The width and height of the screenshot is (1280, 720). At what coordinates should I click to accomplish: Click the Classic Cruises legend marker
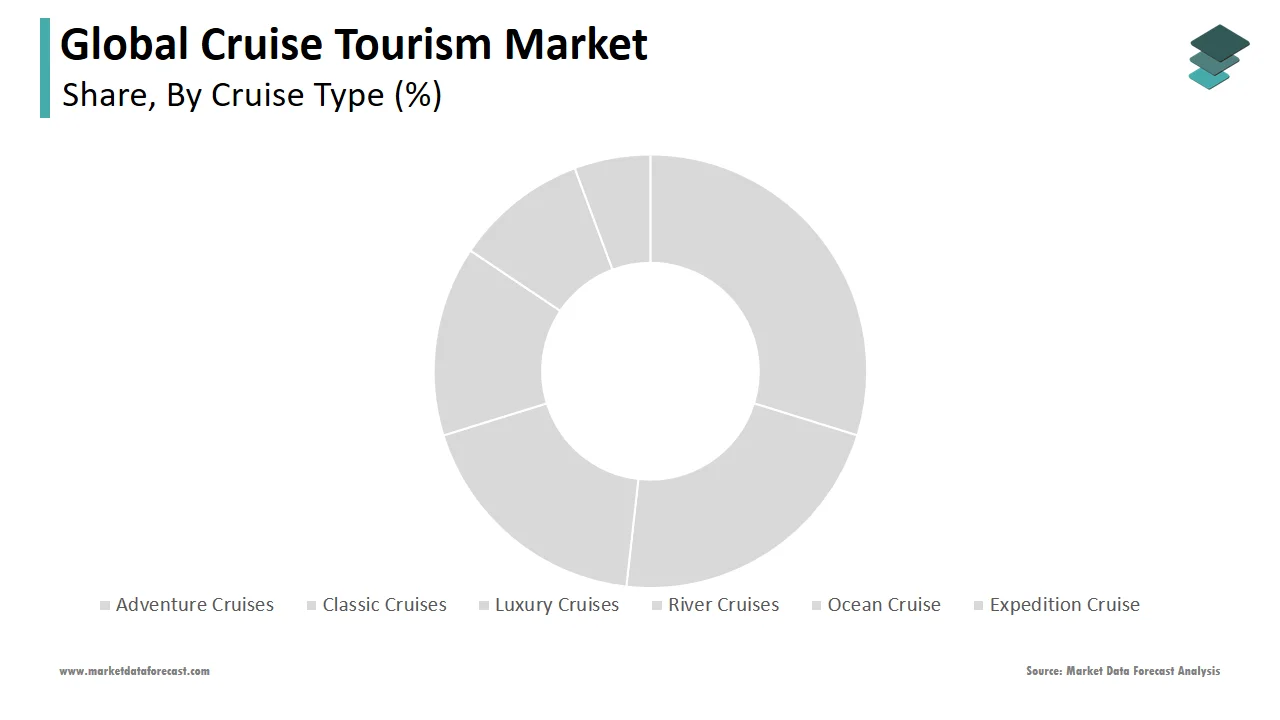(312, 606)
